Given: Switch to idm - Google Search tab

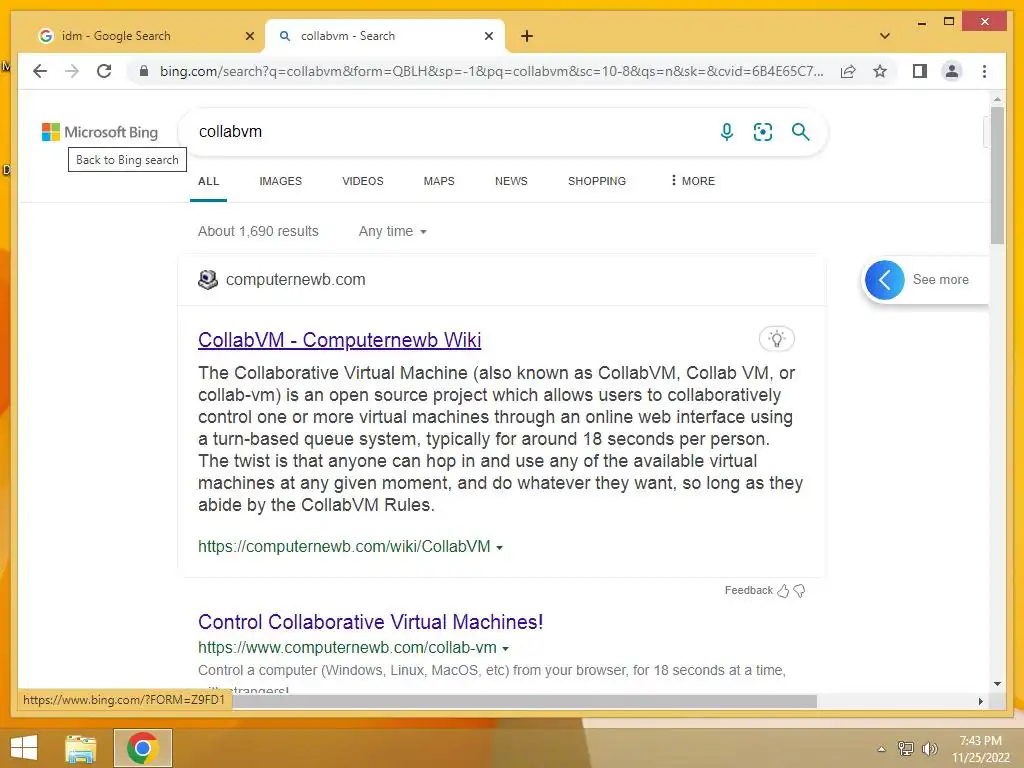Looking at the screenshot, I should coord(144,36).
